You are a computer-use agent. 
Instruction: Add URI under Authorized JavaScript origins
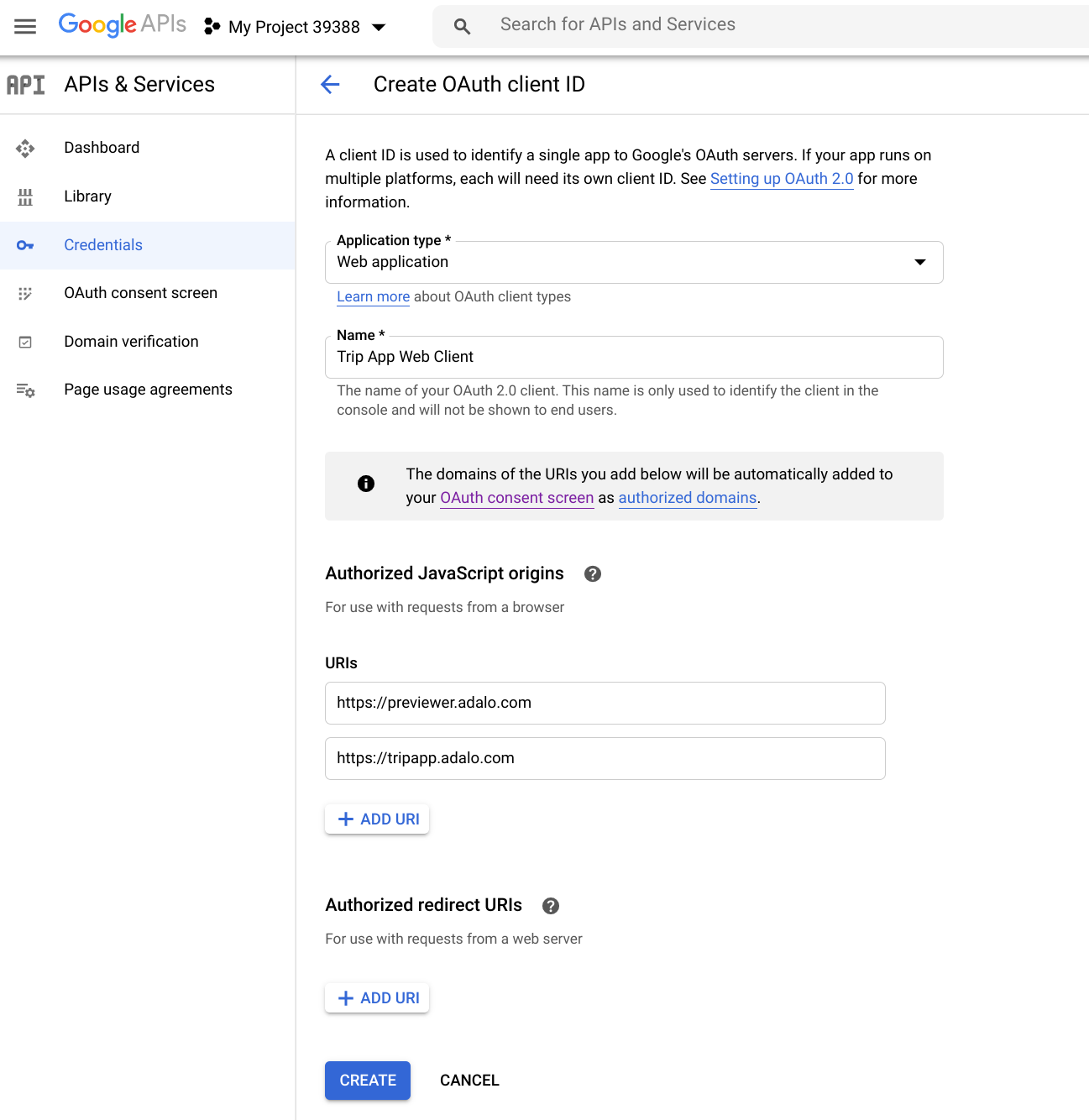[377, 819]
